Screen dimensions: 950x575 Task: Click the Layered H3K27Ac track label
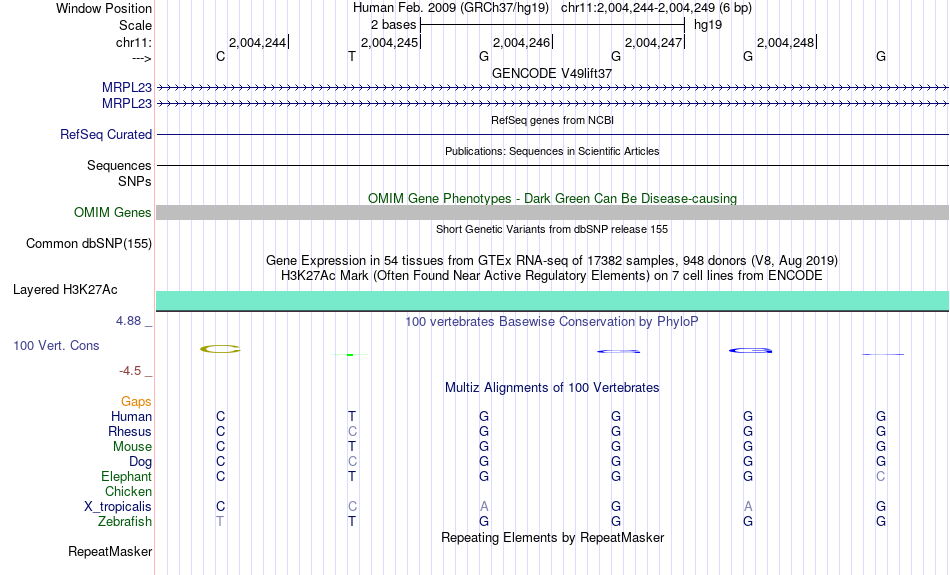(65, 290)
